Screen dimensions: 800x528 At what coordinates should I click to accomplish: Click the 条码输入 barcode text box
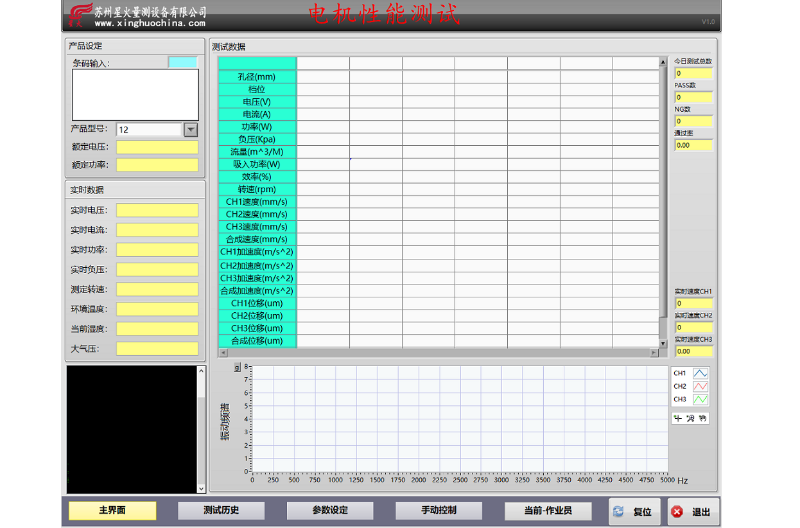[135, 95]
